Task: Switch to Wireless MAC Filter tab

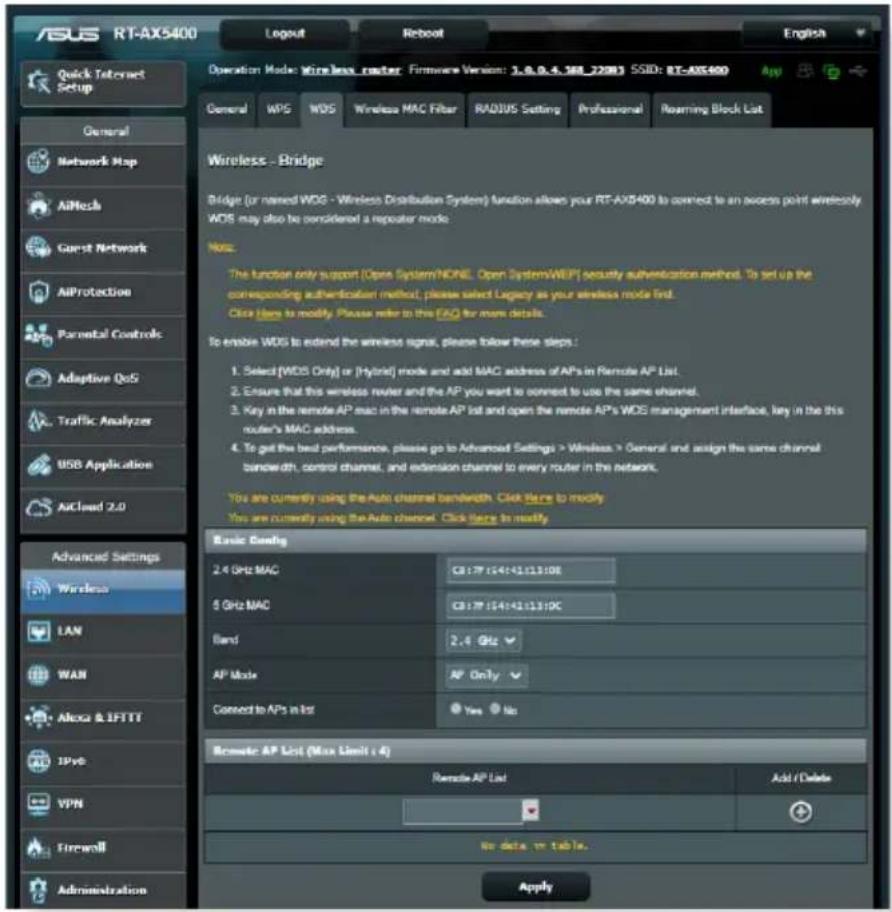Action: coord(405,109)
